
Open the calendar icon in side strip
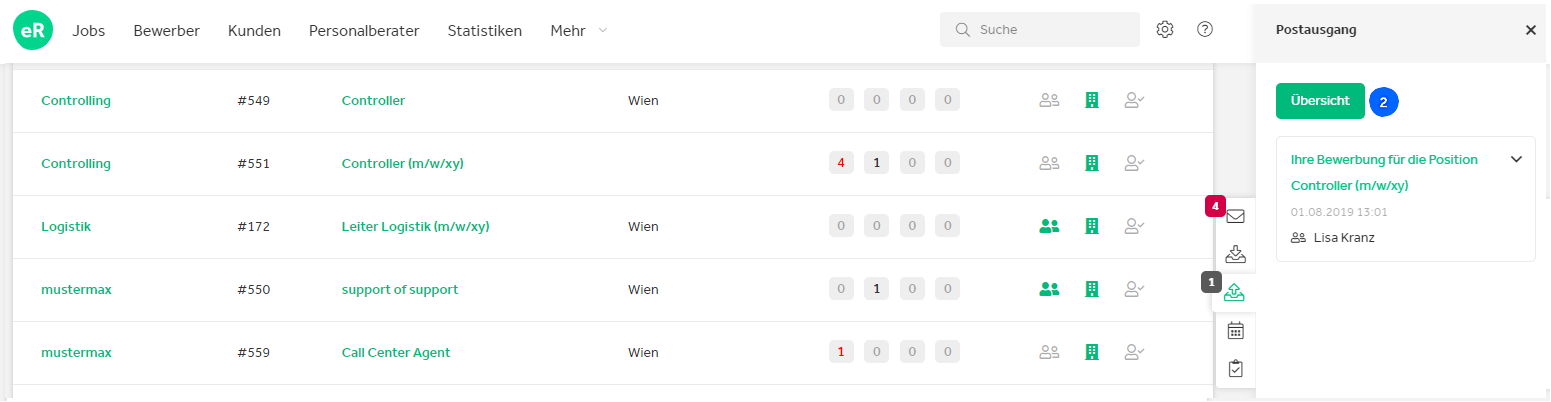point(1235,330)
